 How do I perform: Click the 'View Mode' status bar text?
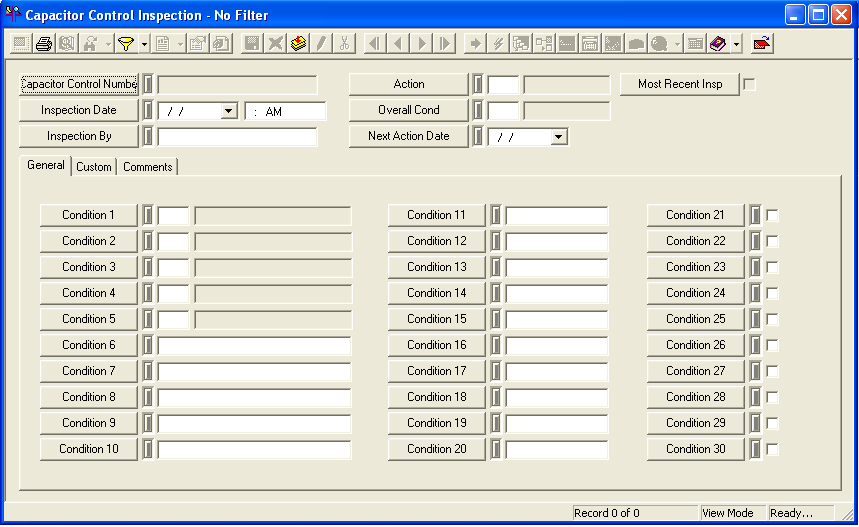coord(728,513)
